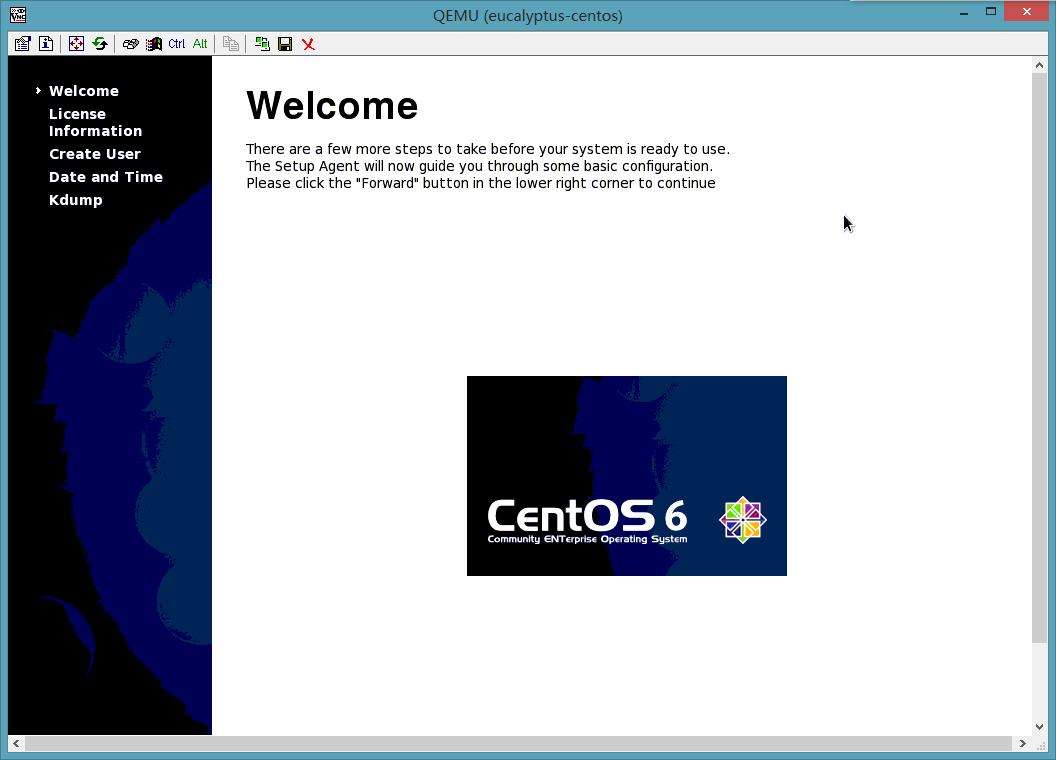Save connection using floppy disk icon
Screen dimensions: 1056x760
[285, 44]
